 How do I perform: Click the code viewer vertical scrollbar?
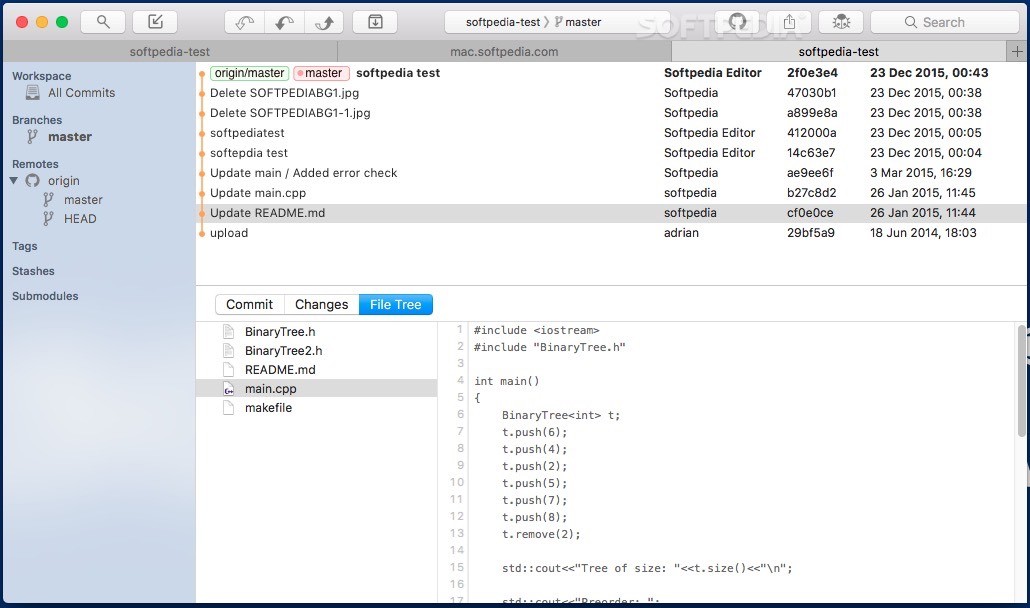pyautogui.click(x=1021, y=381)
